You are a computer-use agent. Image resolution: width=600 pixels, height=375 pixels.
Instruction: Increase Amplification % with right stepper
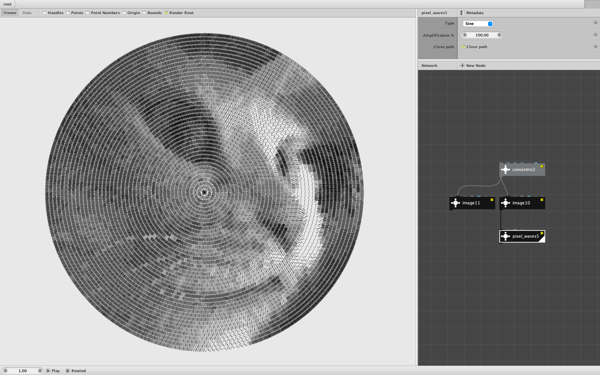pyautogui.click(x=499, y=35)
